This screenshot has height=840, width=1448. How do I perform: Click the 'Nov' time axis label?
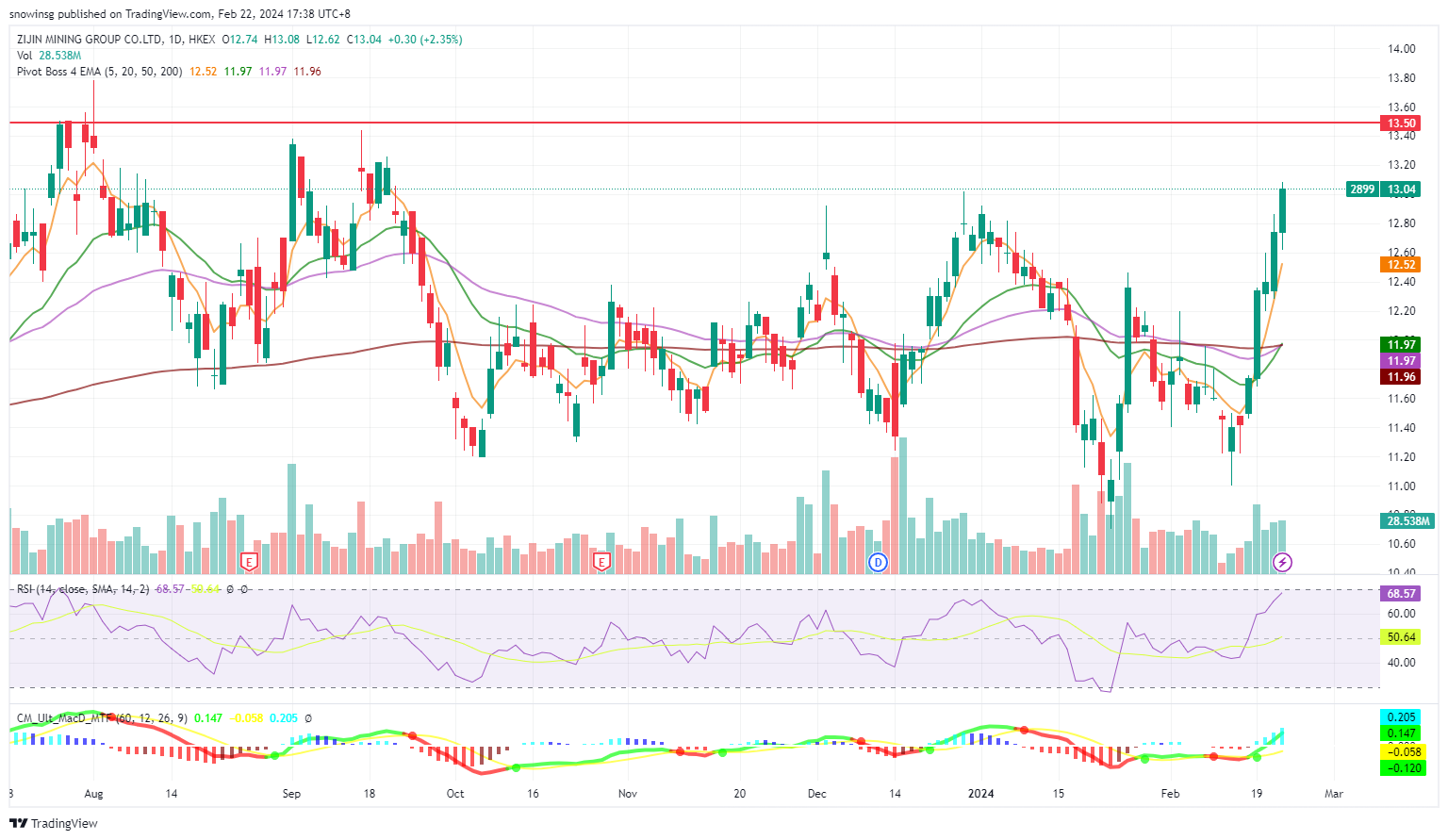coord(628,794)
